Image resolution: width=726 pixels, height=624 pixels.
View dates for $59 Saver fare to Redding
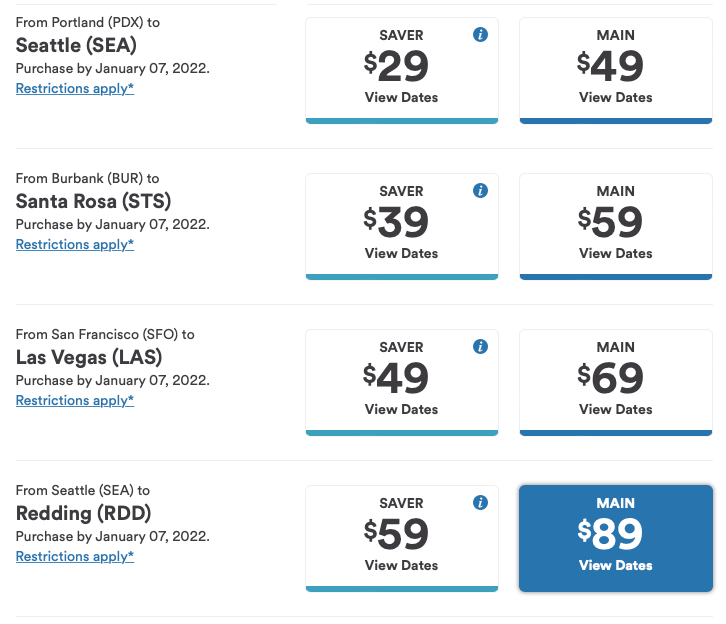[401, 565]
